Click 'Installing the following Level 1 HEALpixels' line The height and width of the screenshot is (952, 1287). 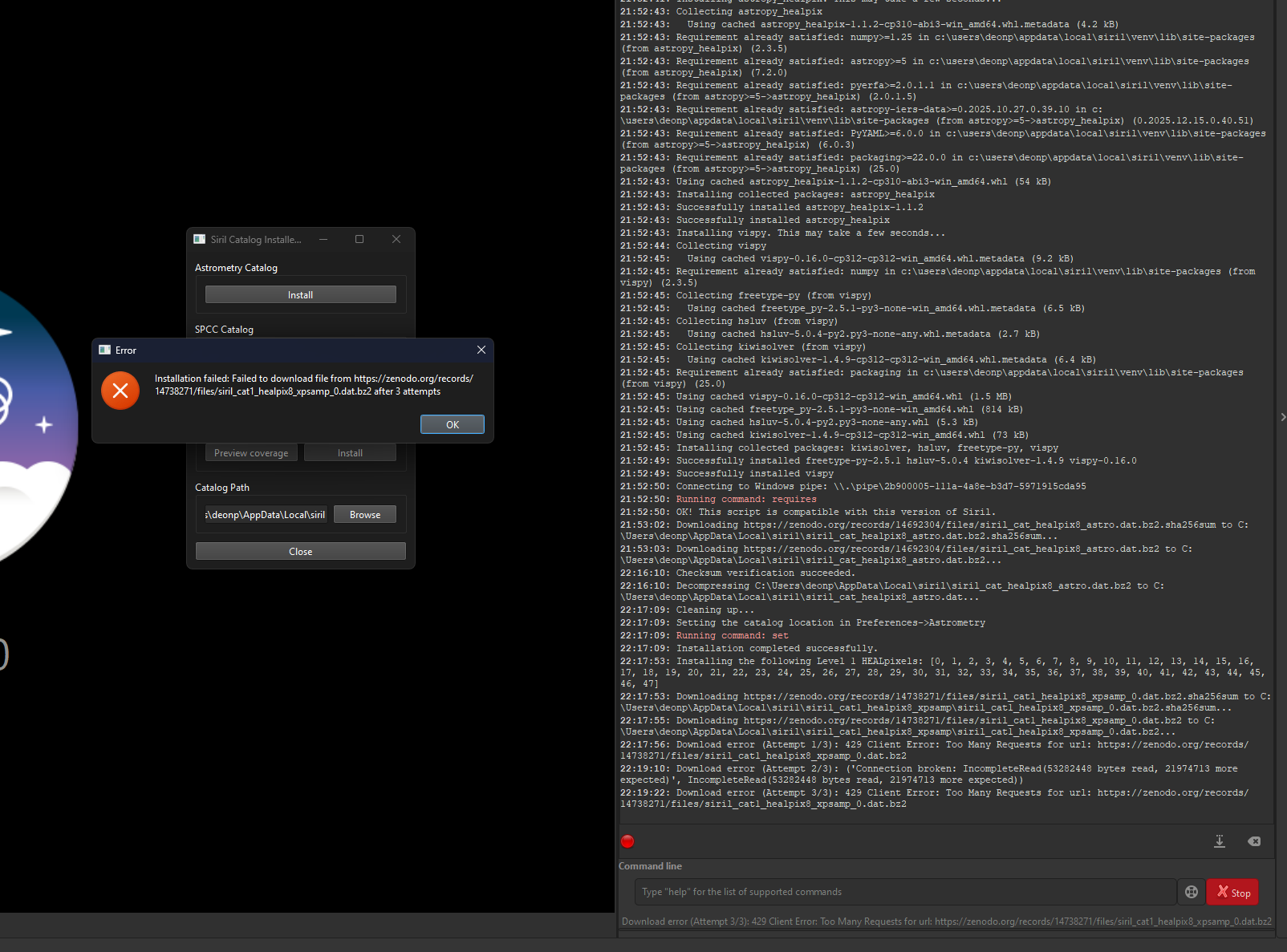coord(942,672)
